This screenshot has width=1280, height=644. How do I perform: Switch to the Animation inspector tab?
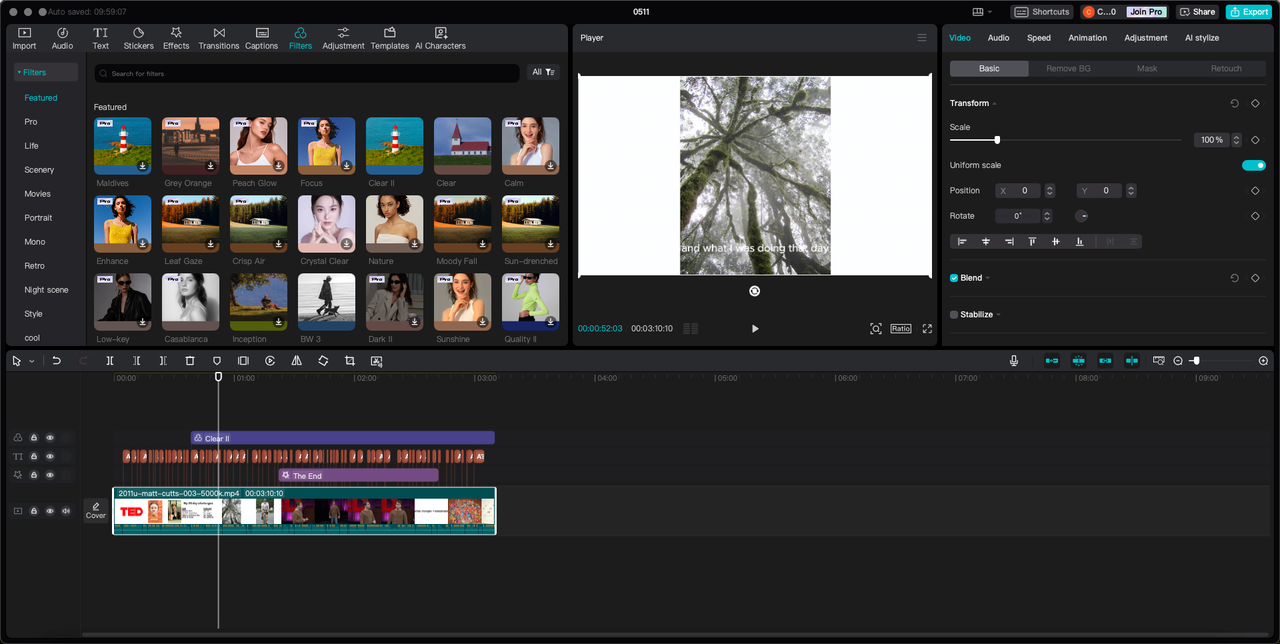click(x=1087, y=38)
